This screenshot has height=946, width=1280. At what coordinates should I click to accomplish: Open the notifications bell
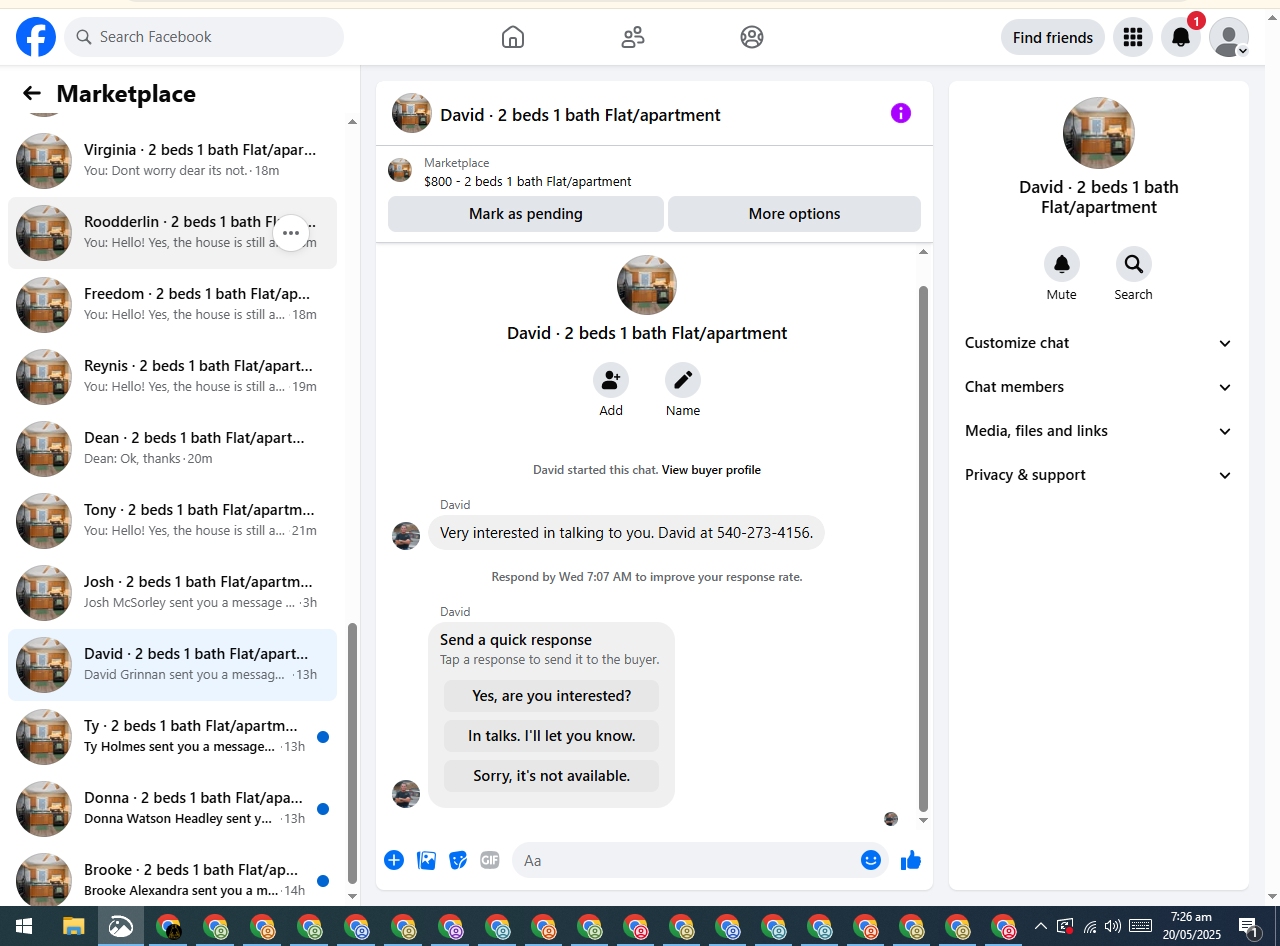[1181, 37]
